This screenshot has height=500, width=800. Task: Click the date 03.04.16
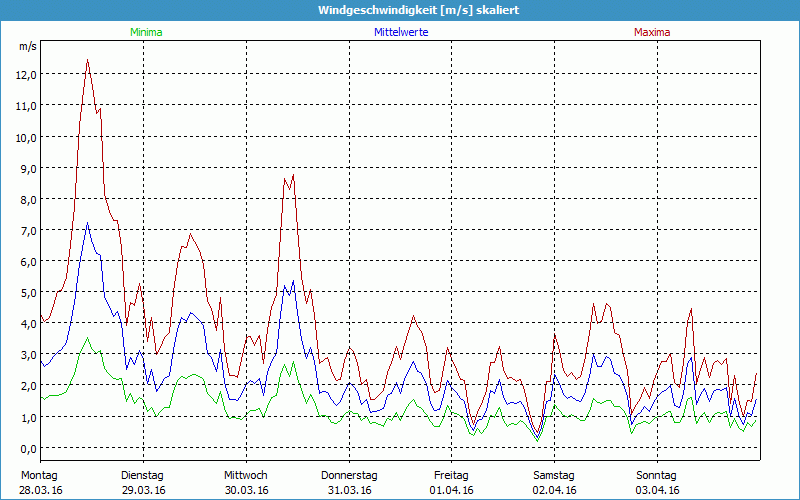tap(657, 491)
